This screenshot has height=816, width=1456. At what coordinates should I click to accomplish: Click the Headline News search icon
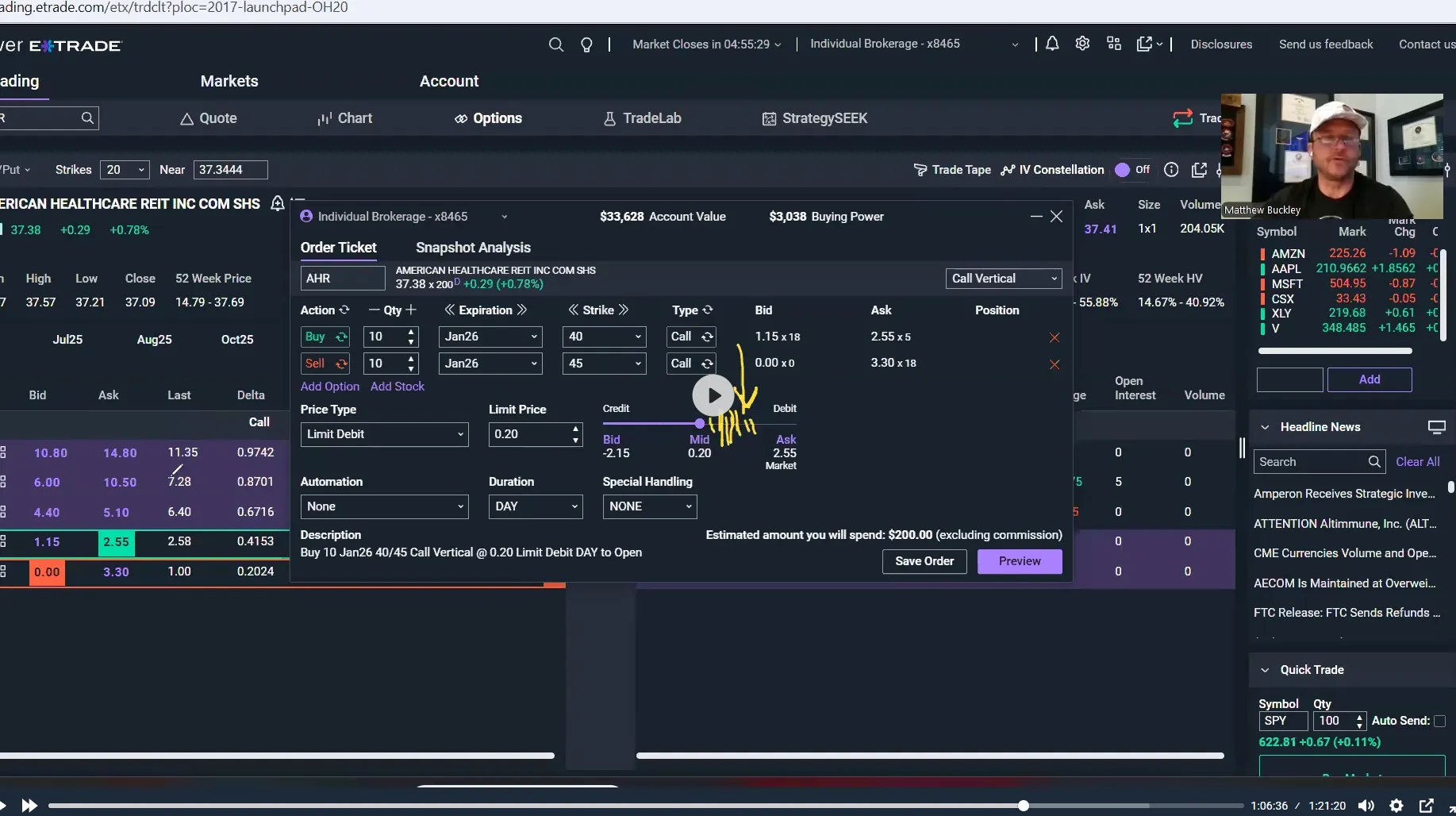pyautogui.click(x=1375, y=461)
